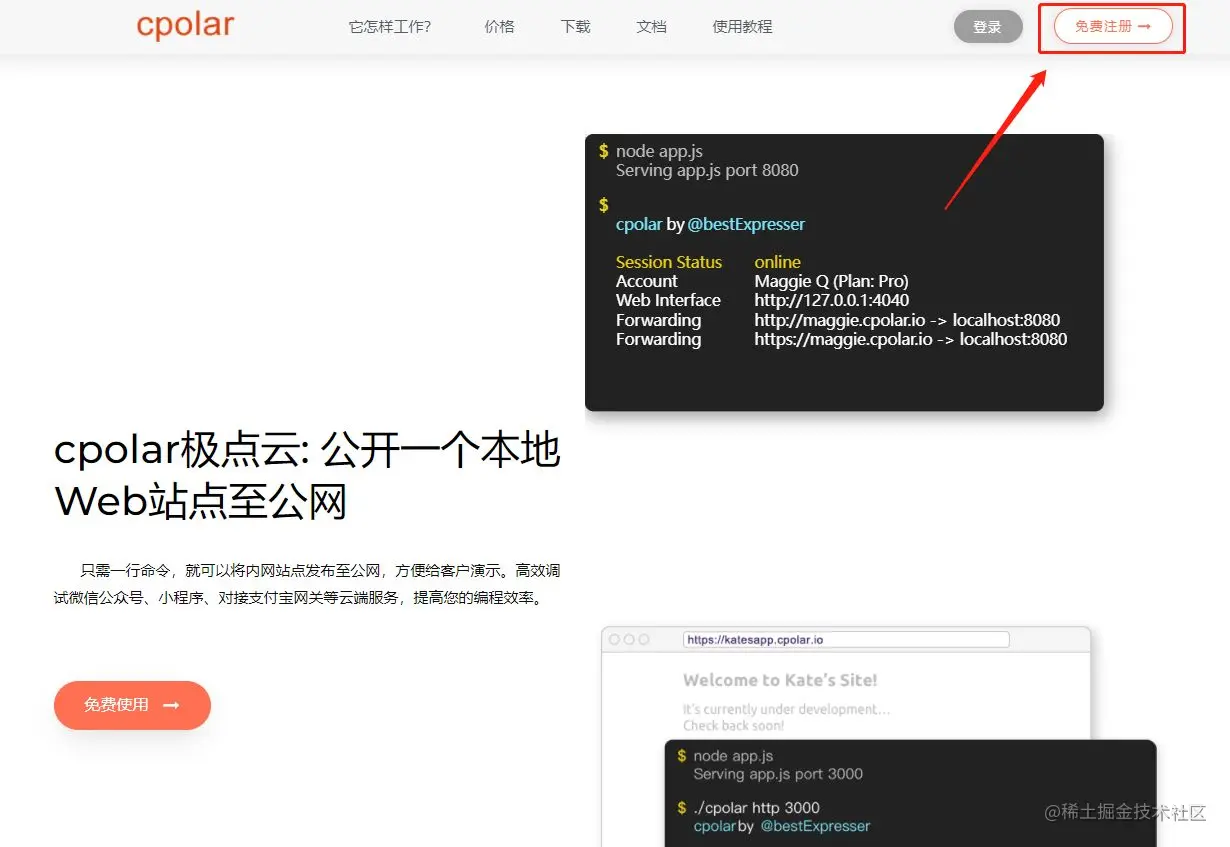
Task: Click the Session Status online text
Action: [708, 262]
